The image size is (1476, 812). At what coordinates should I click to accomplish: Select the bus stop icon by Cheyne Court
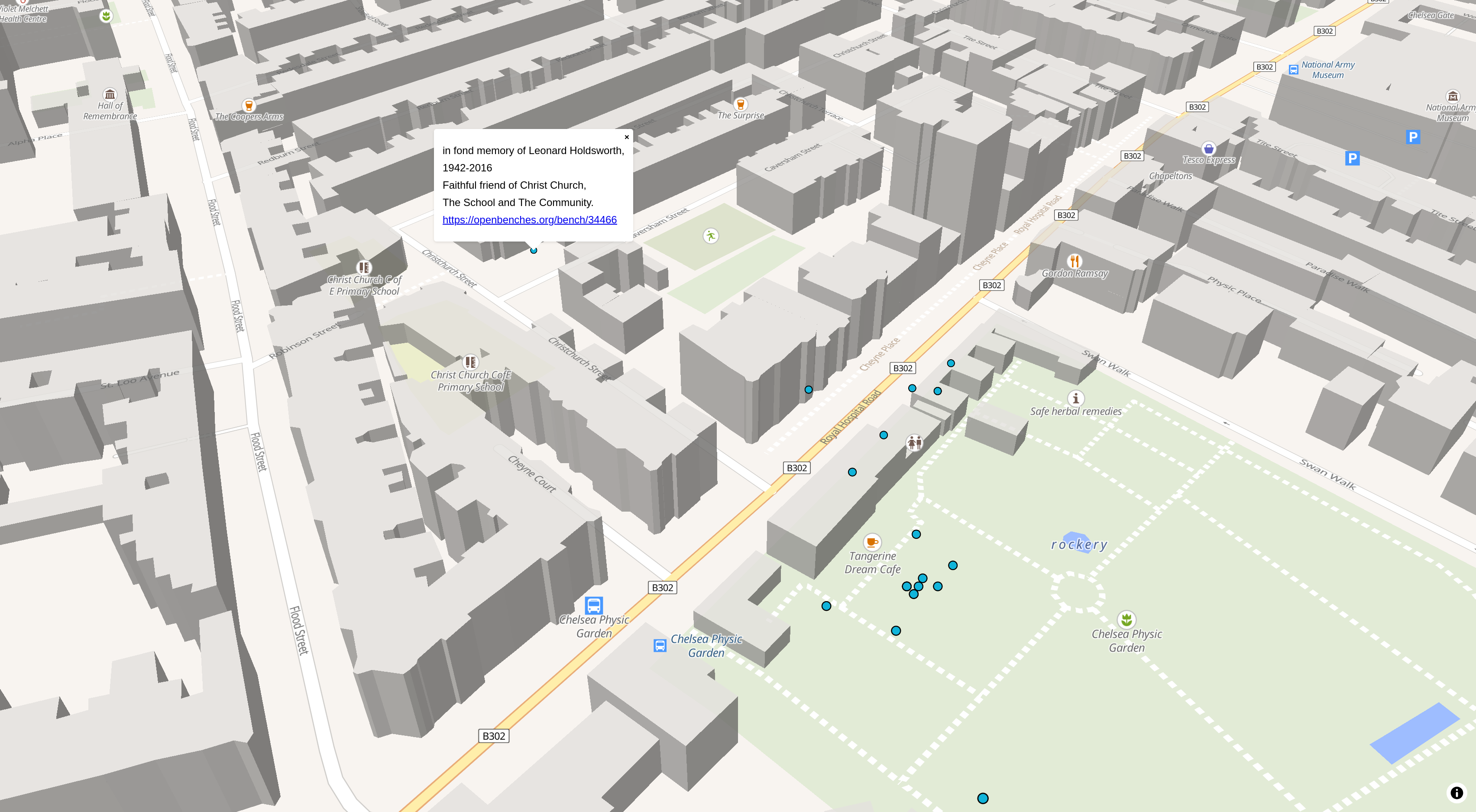pos(594,605)
